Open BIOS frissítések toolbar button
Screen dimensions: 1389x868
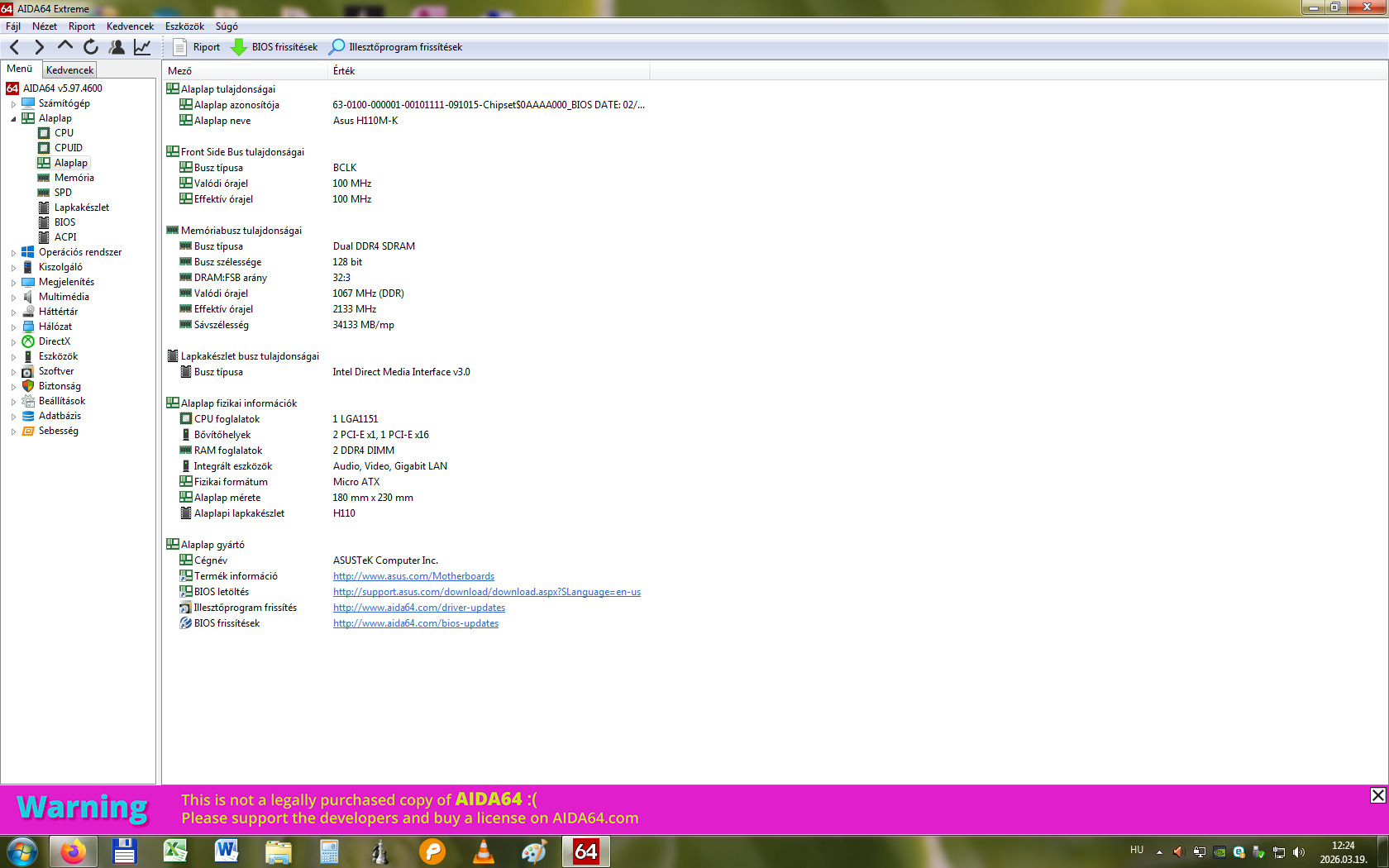pos(274,47)
